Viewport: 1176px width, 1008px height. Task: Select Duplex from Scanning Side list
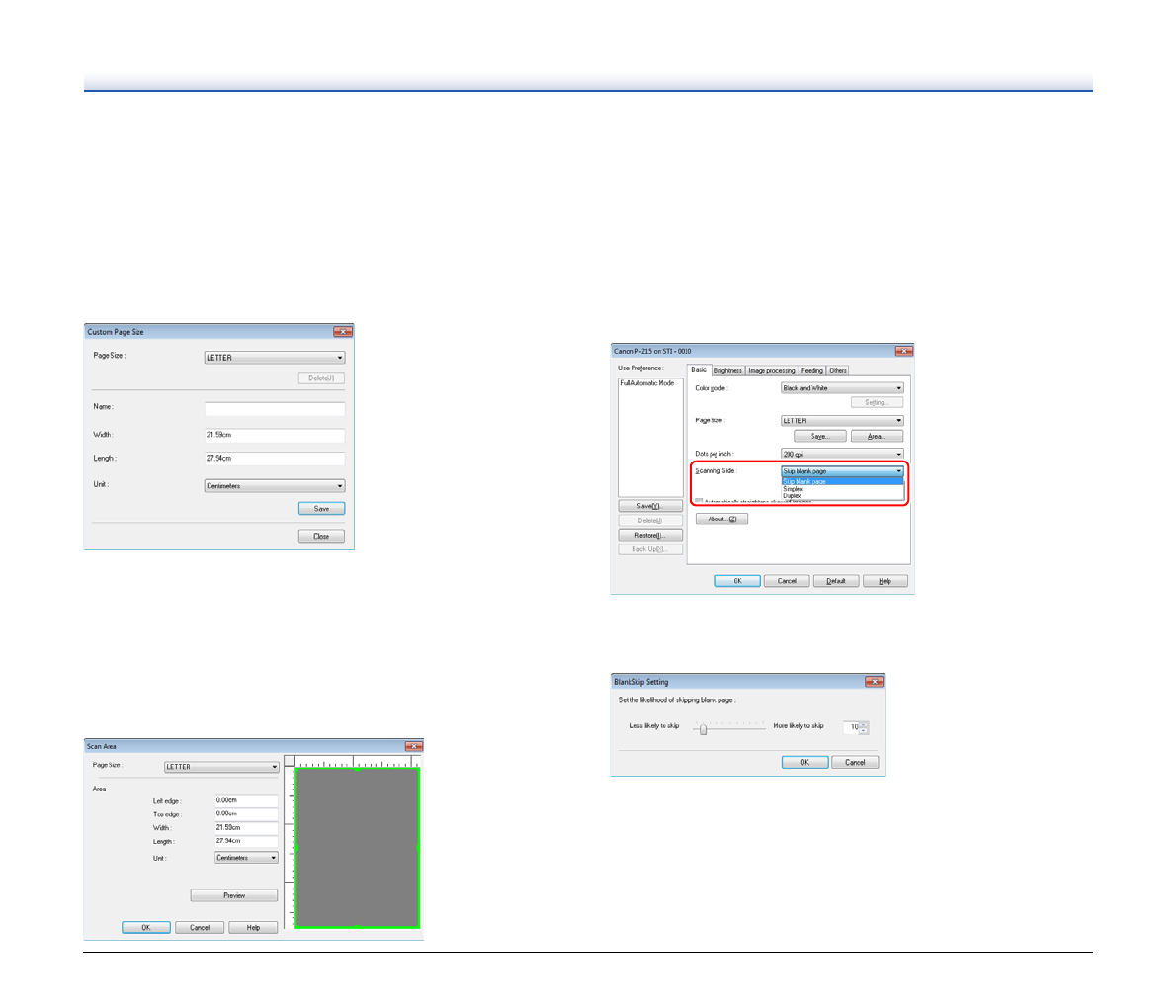(x=793, y=495)
